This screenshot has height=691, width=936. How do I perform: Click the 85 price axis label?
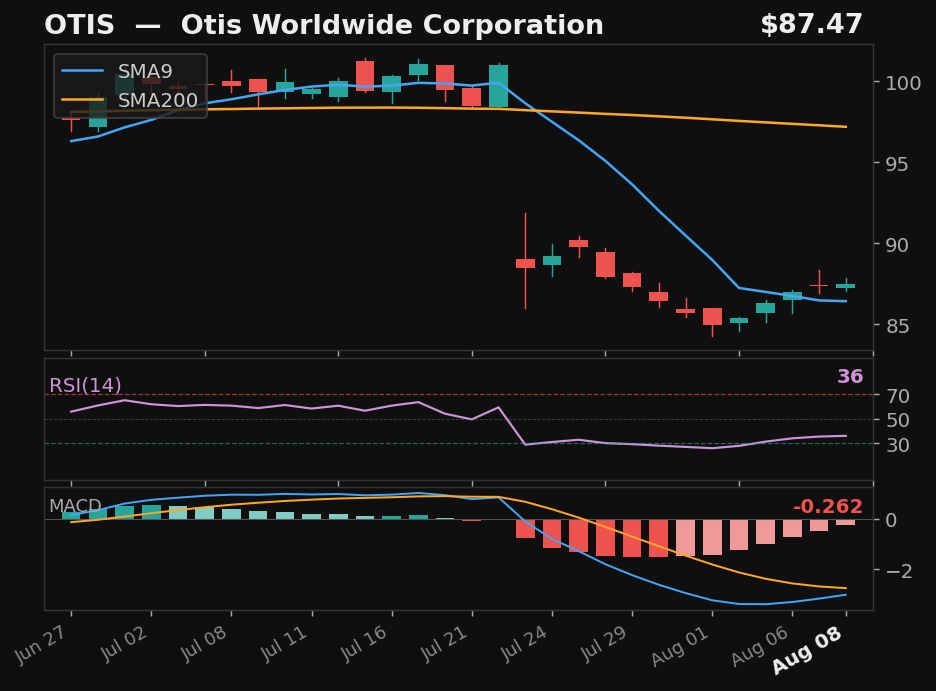point(897,326)
